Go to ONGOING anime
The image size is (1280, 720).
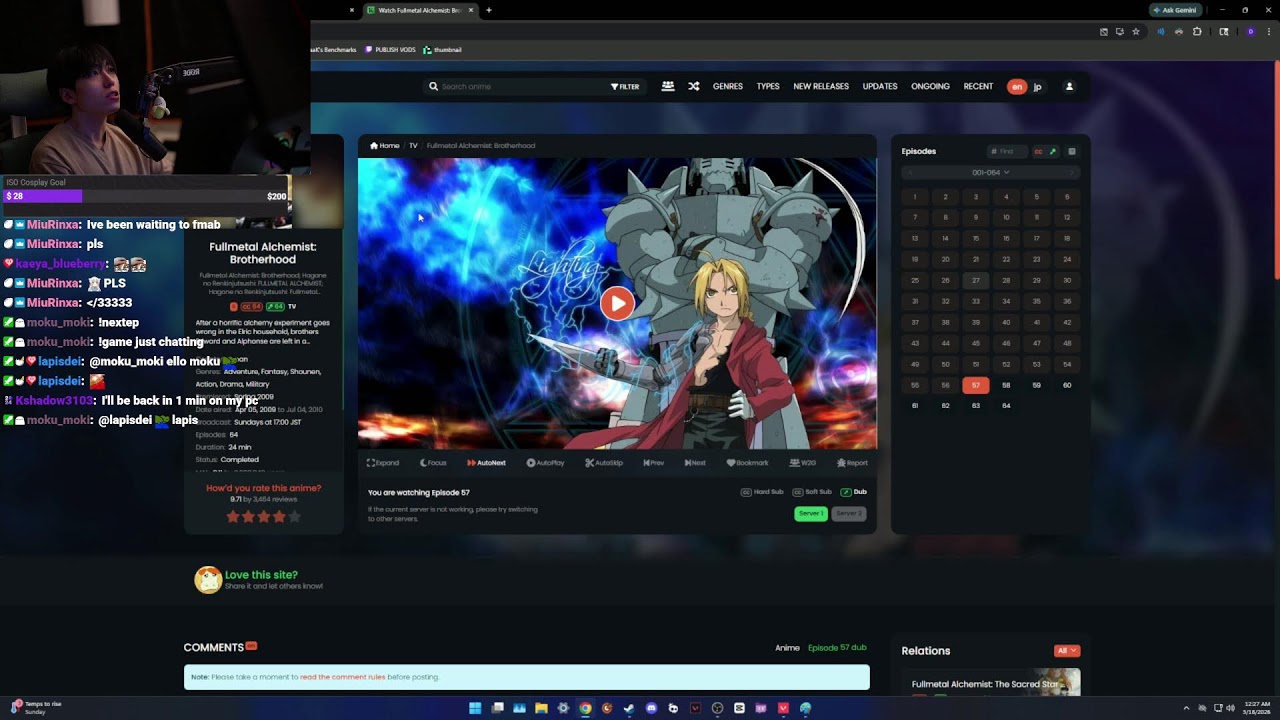coord(930,87)
